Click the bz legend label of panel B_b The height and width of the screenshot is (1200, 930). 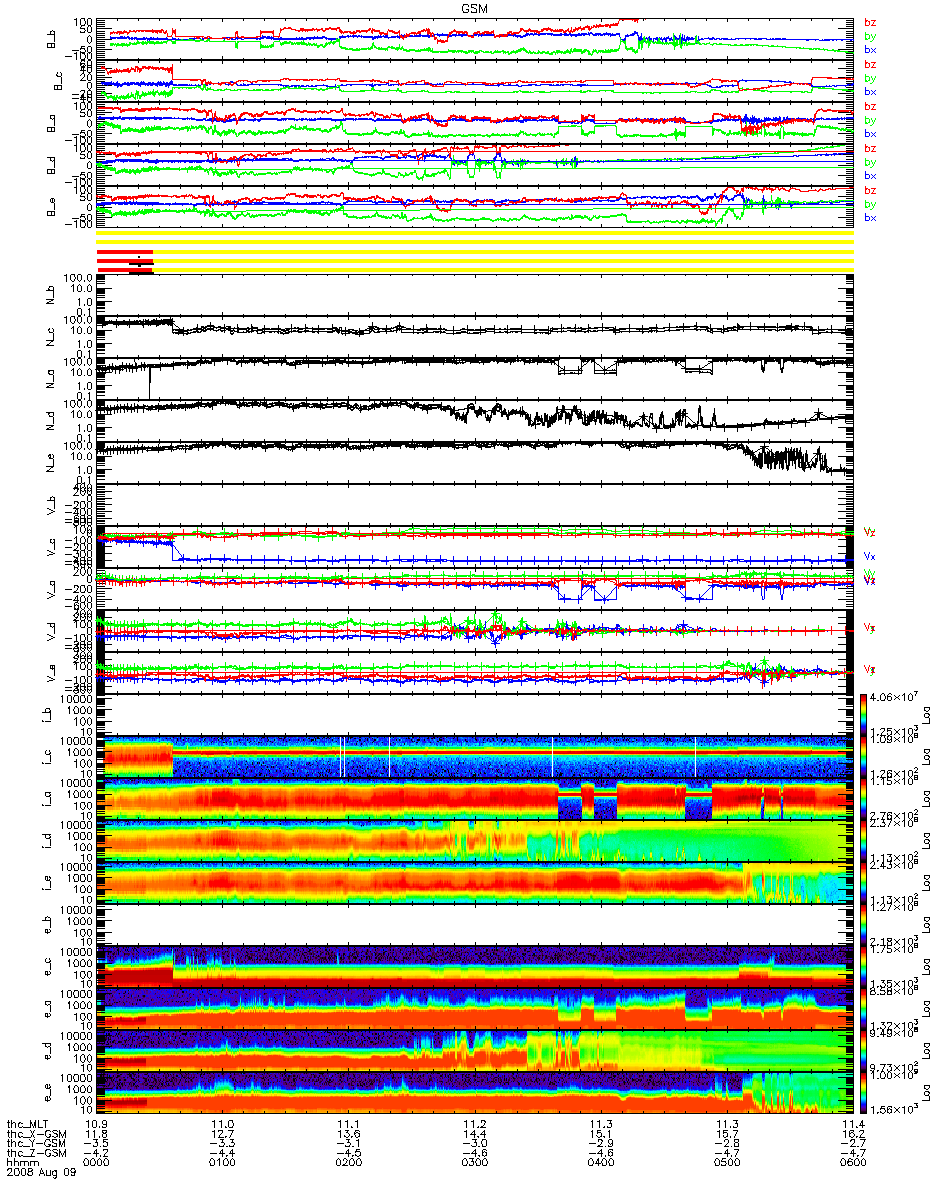870,22
